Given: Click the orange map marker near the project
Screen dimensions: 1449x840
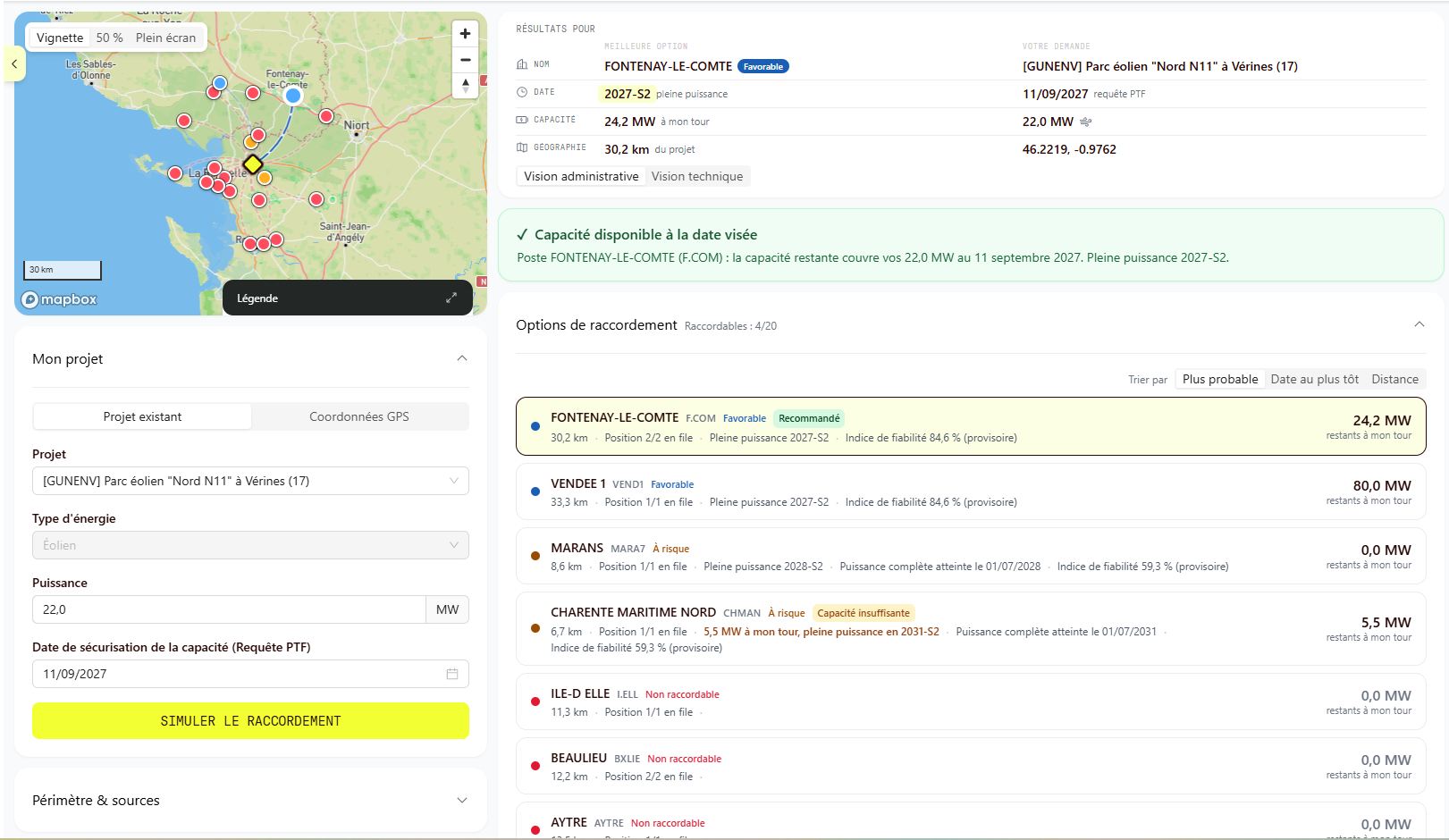Looking at the screenshot, I should coord(265,178).
